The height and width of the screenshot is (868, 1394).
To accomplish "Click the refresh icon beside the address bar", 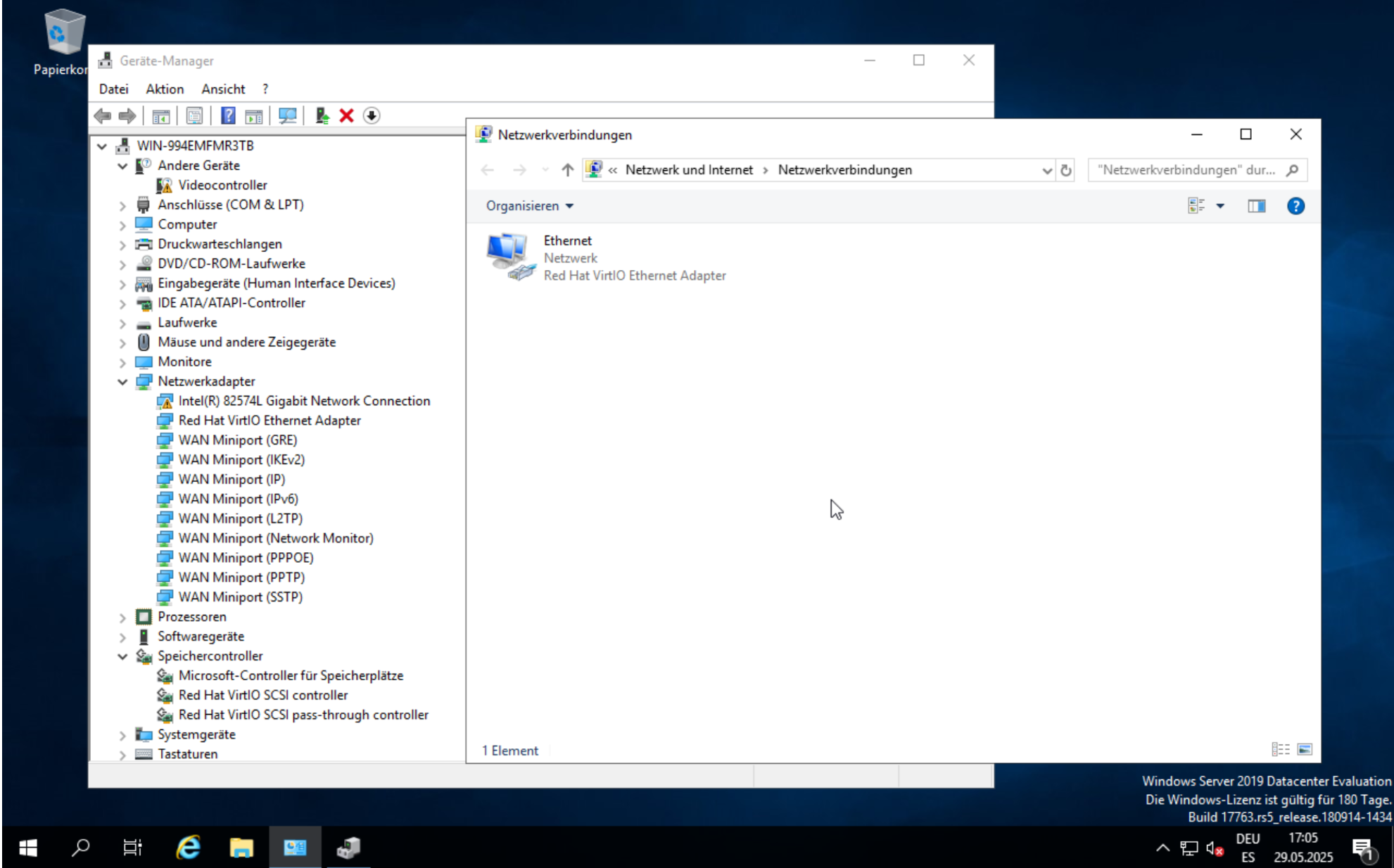I will pyautogui.click(x=1066, y=170).
